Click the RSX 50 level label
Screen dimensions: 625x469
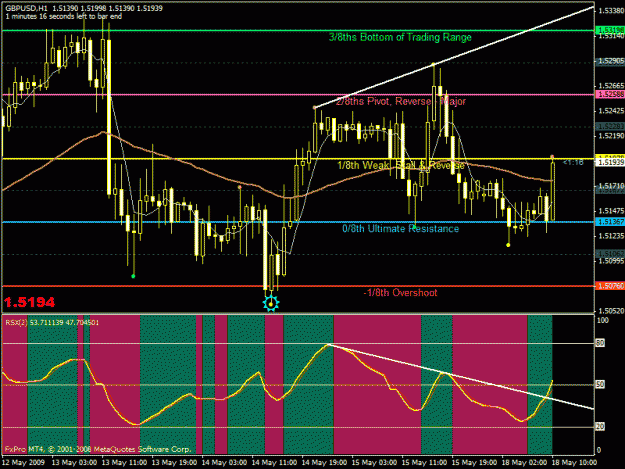click(600, 385)
